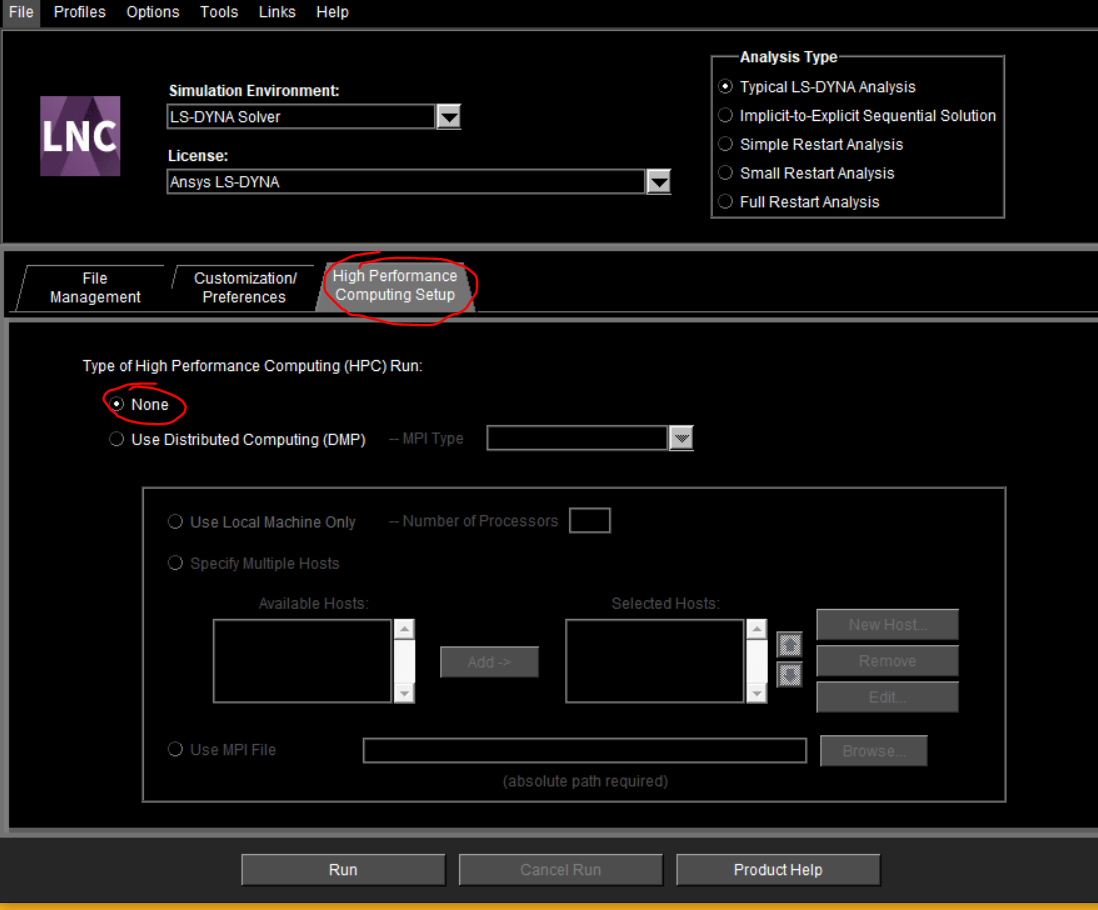Click the Add -> hosts button

click(489, 662)
